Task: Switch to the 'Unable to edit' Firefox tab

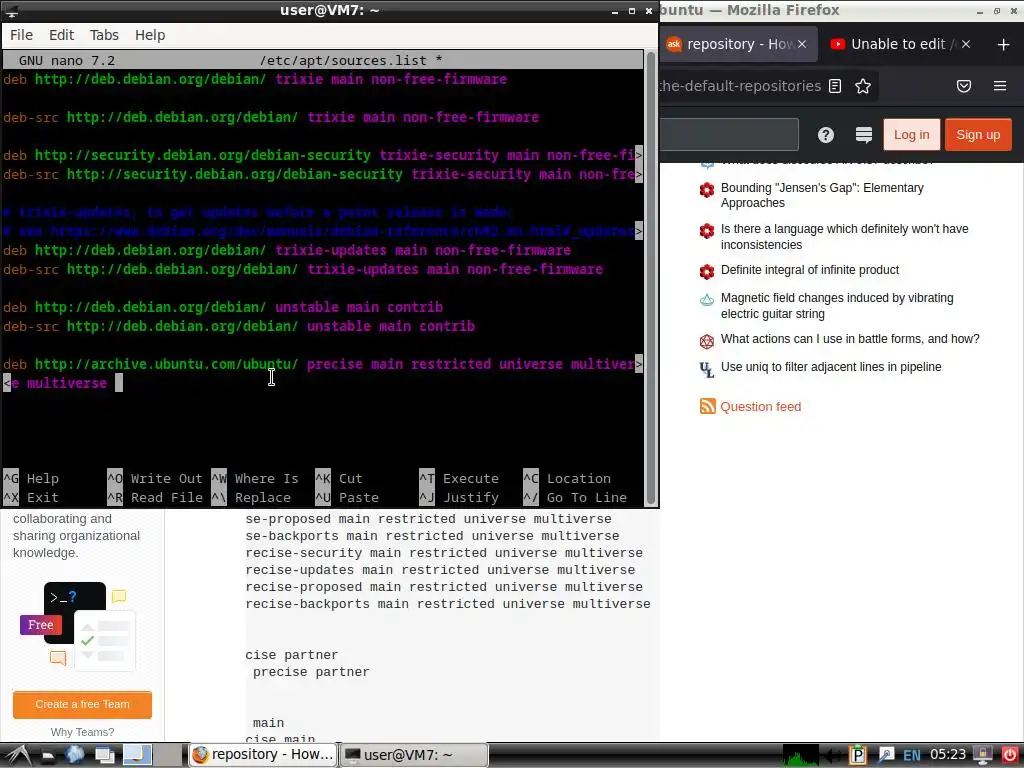Action: tap(900, 44)
